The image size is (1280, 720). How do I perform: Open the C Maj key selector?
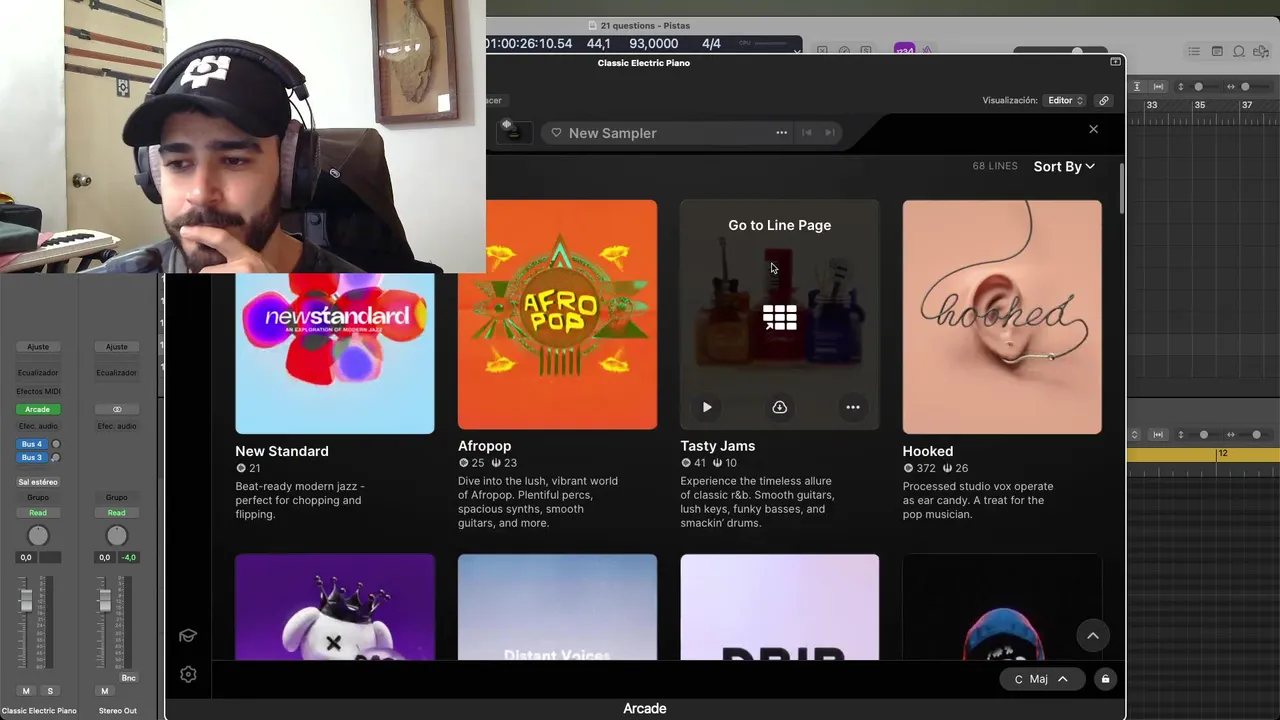pyautogui.click(x=1041, y=679)
